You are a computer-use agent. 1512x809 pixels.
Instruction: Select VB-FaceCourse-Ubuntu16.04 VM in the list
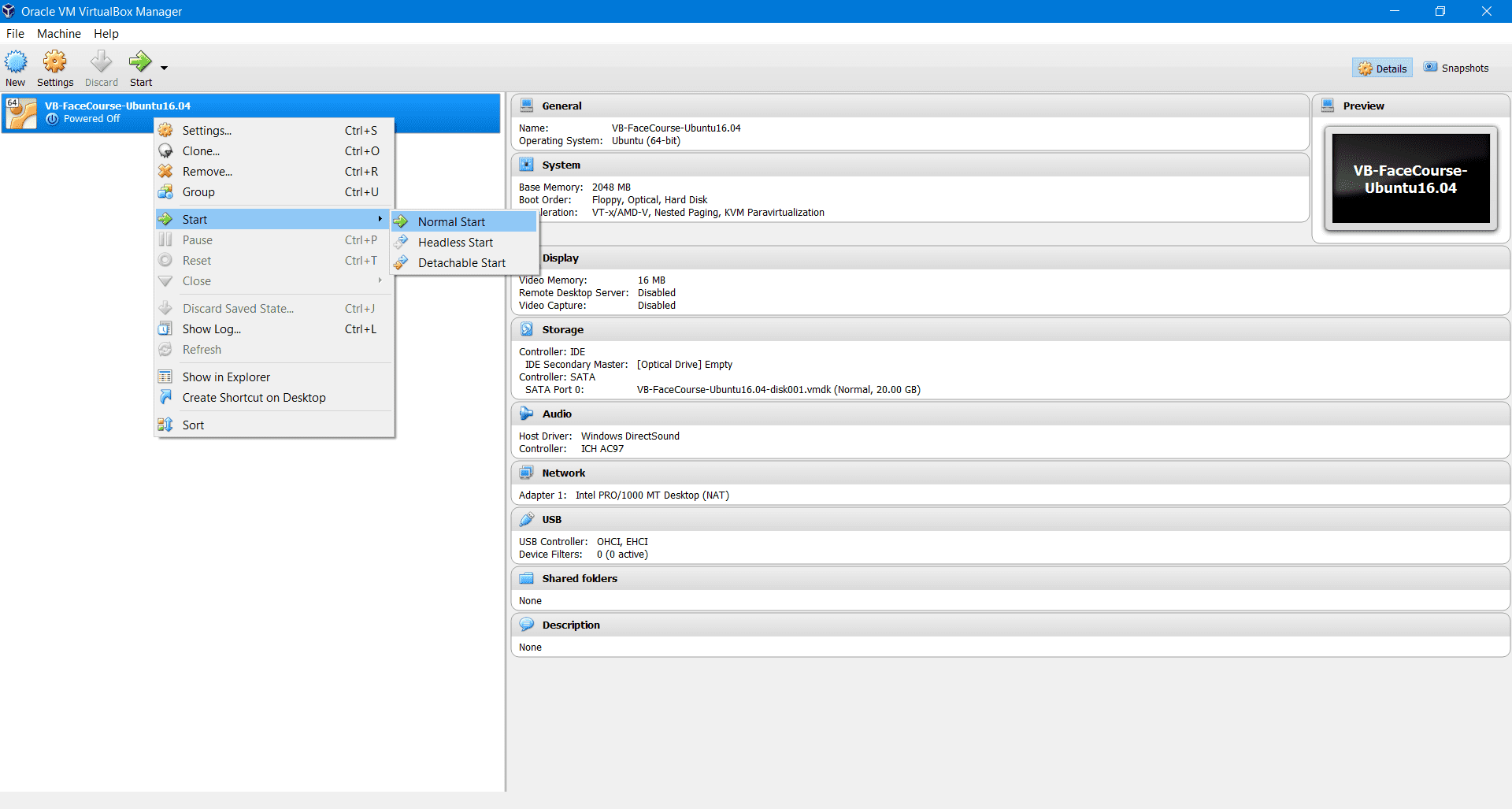(x=250, y=113)
